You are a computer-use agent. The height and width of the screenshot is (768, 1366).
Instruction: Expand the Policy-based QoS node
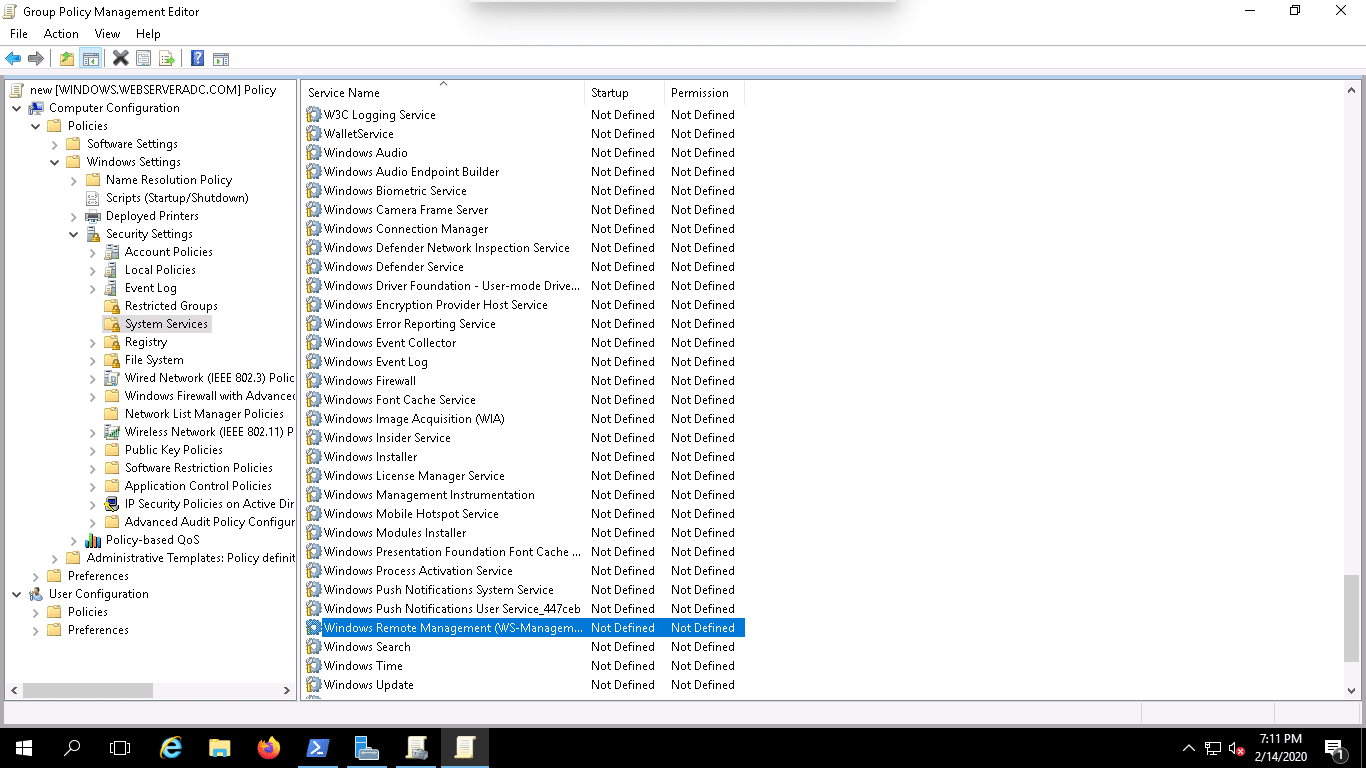74,540
